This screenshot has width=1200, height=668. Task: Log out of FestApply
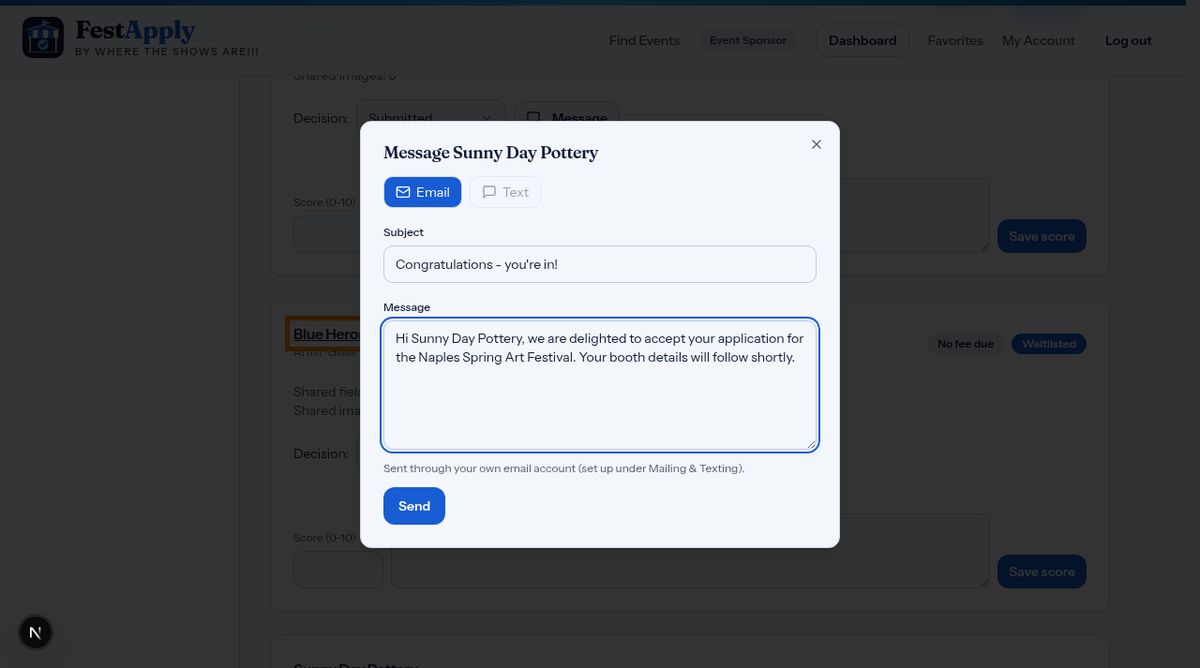(1128, 41)
